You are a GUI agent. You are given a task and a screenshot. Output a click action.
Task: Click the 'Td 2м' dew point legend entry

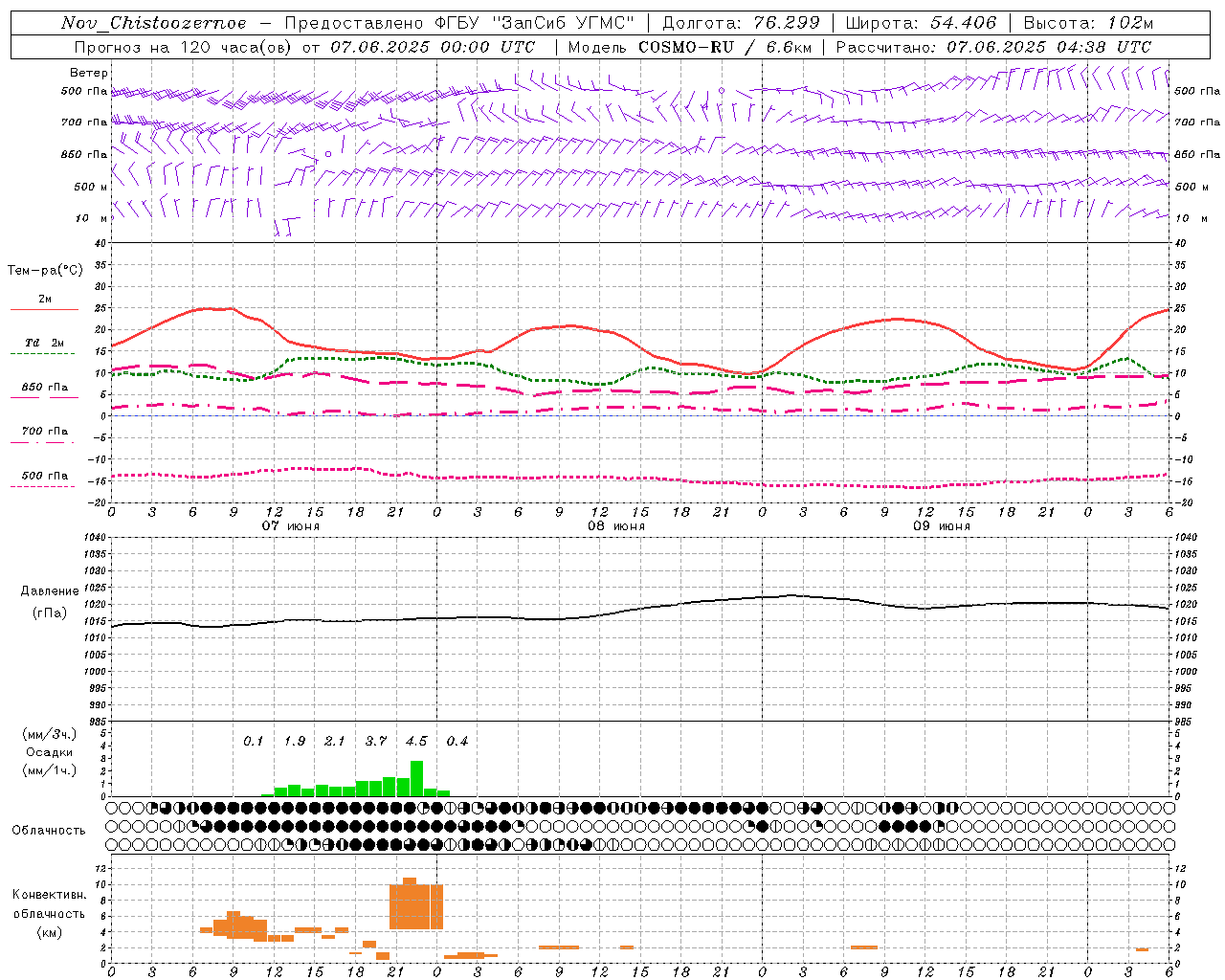click(x=44, y=343)
